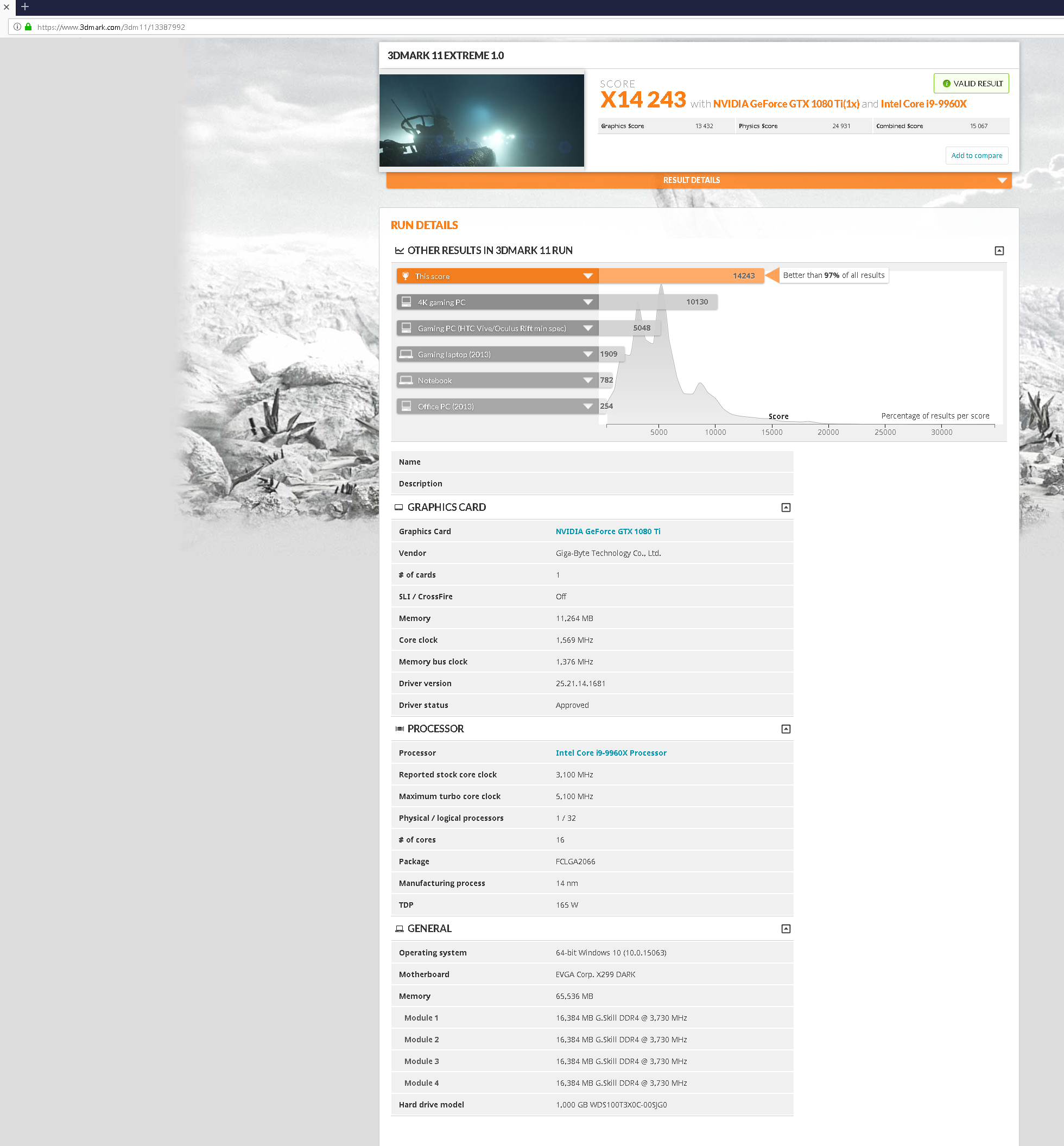Open the Intel Core i9-9960X Processor link
The image size is (1064, 1146).
(x=610, y=752)
